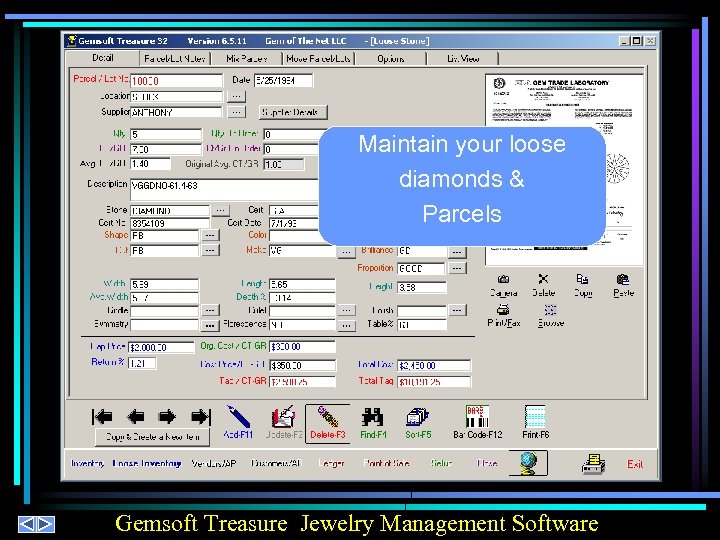Click the Parcel / Lot No. field
The height and width of the screenshot is (540, 720).
[x=176, y=81]
